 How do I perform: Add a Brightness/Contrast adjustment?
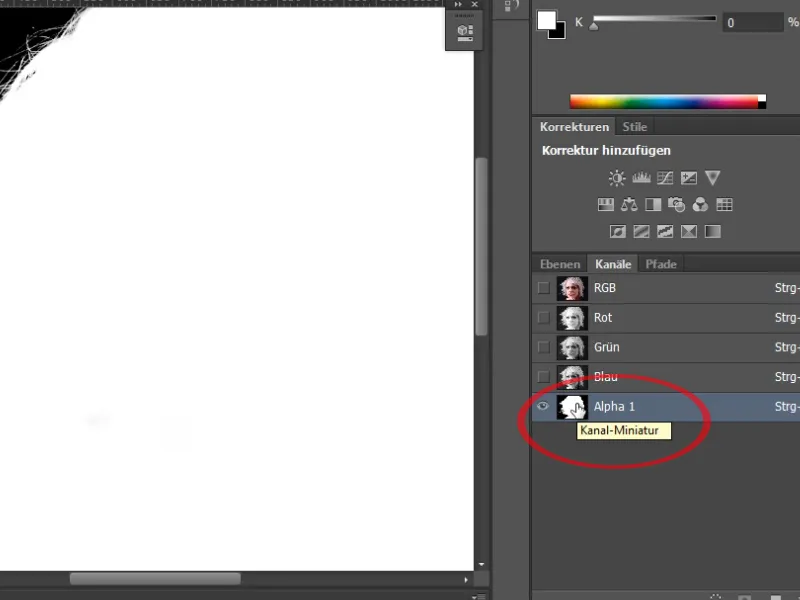(617, 178)
